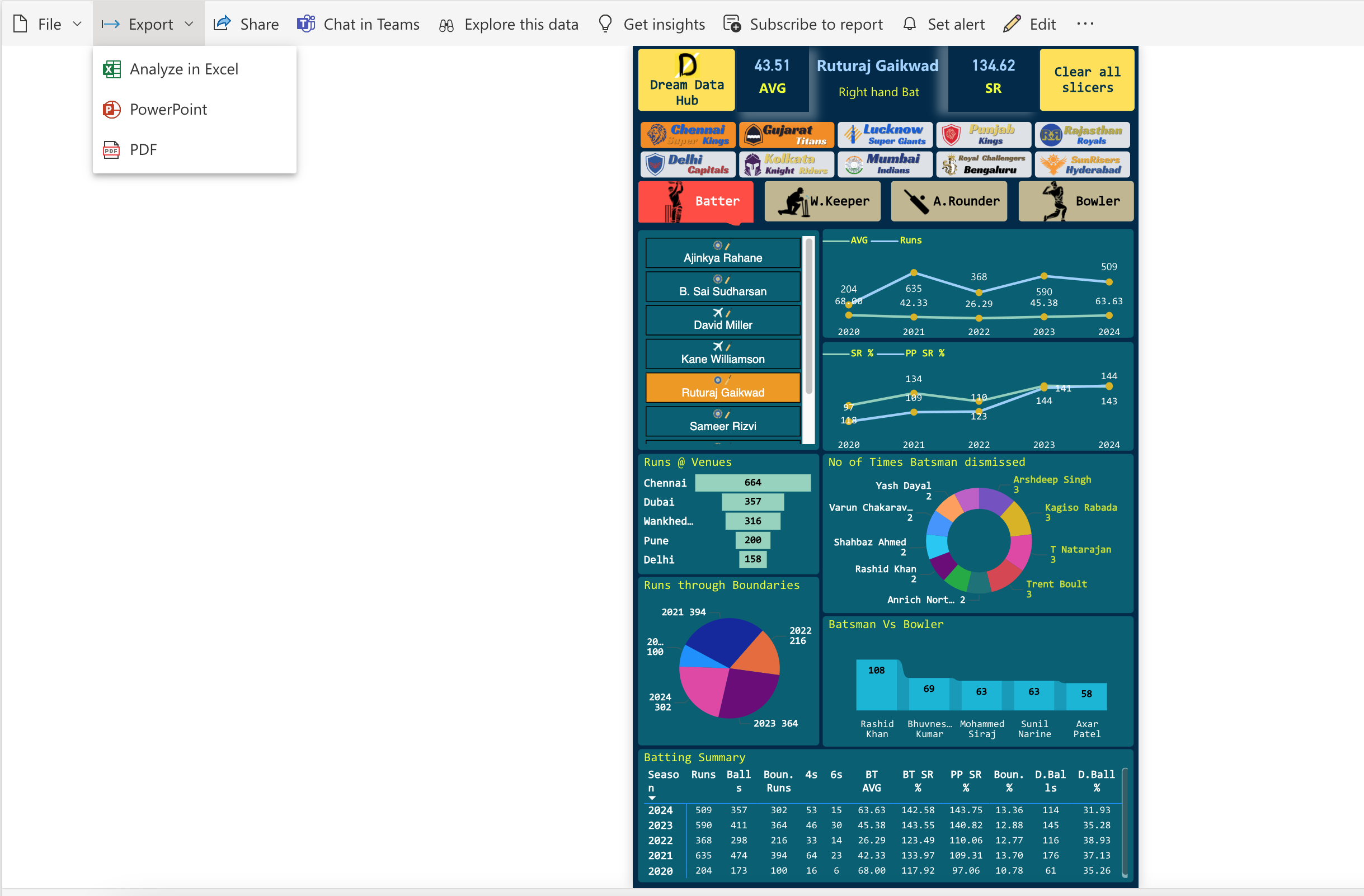Click the PDF file icon
The image size is (1364, 896).
[112, 149]
